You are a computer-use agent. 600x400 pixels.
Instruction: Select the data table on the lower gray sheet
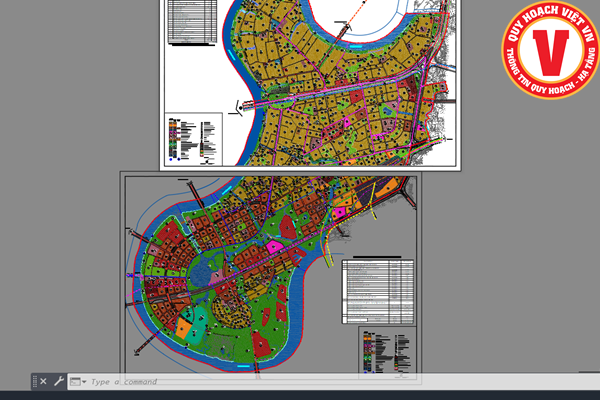coord(377,290)
